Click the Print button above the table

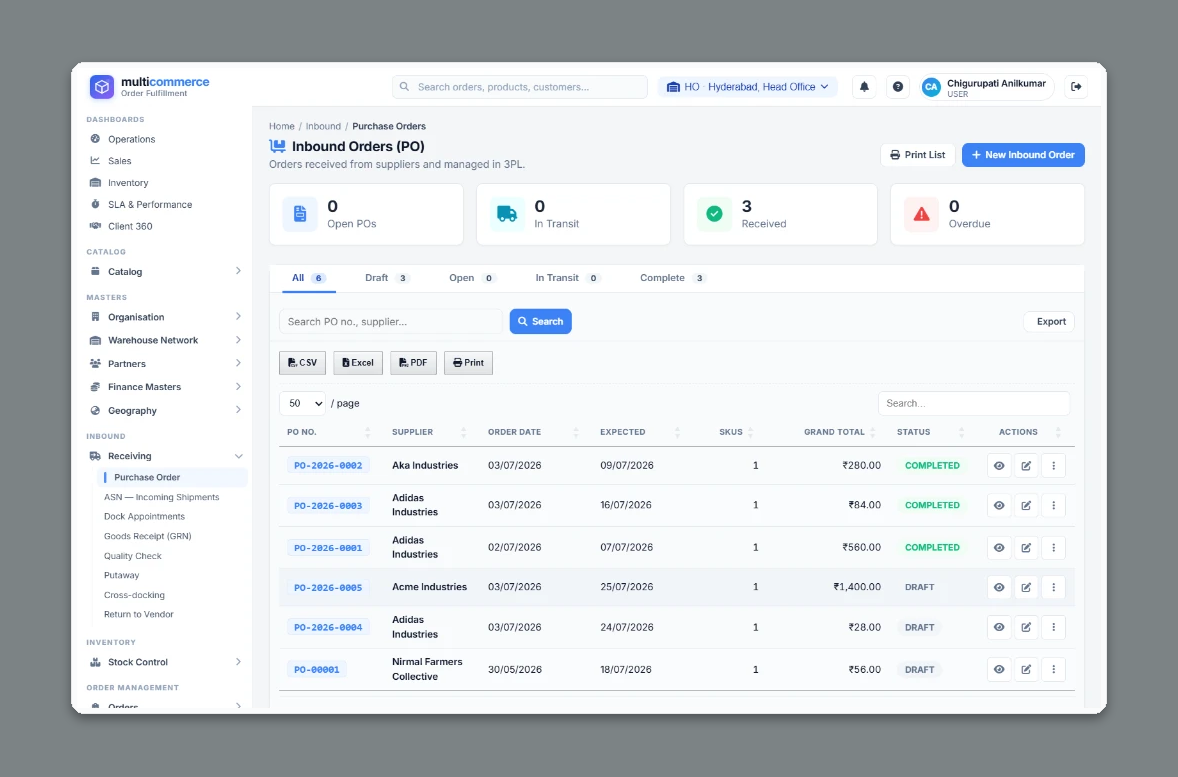coord(468,363)
